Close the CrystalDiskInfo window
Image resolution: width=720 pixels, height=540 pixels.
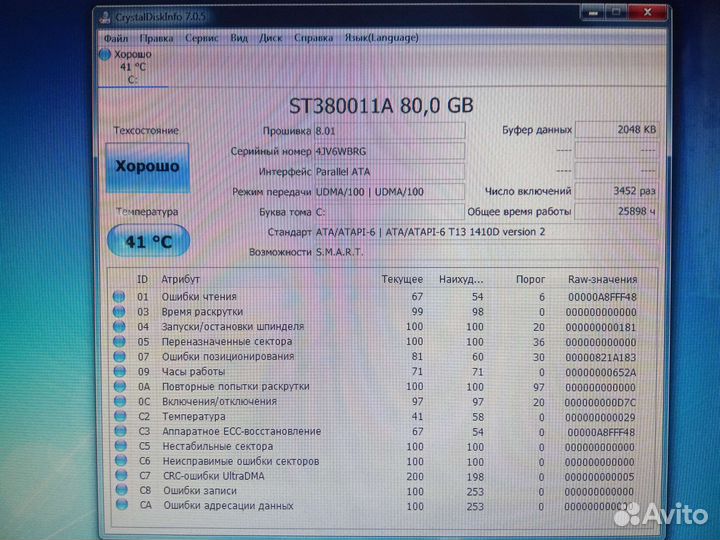(647, 12)
